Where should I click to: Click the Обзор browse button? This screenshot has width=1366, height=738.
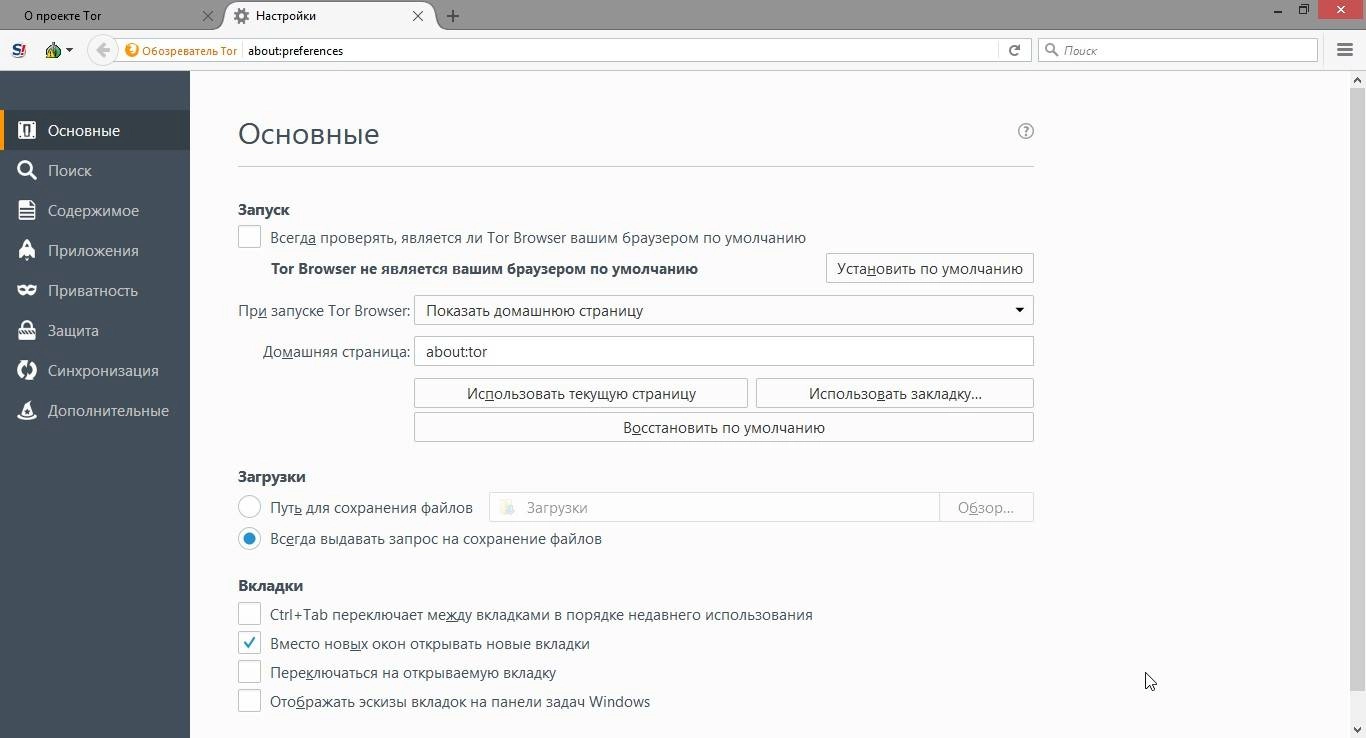point(986,507)
